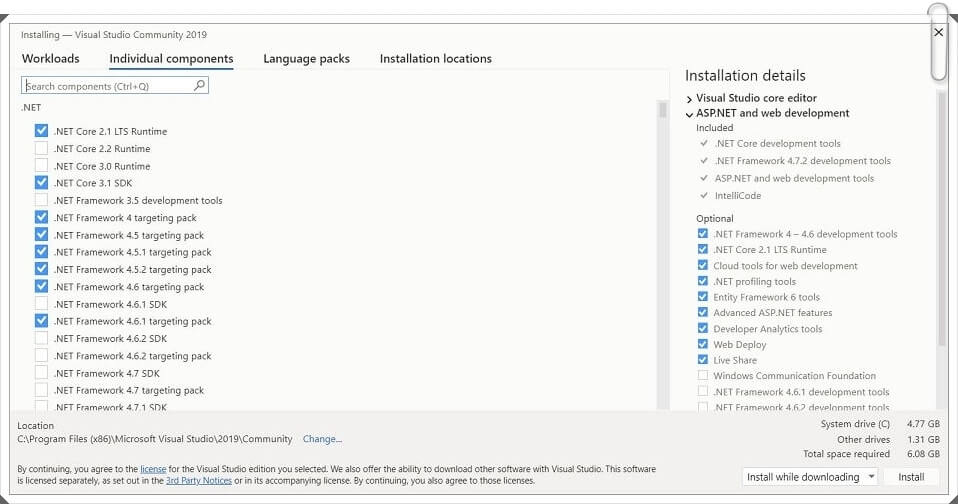Open the Individual components tab
This screenshot has width=958, height=504.
tap(171, 59)
